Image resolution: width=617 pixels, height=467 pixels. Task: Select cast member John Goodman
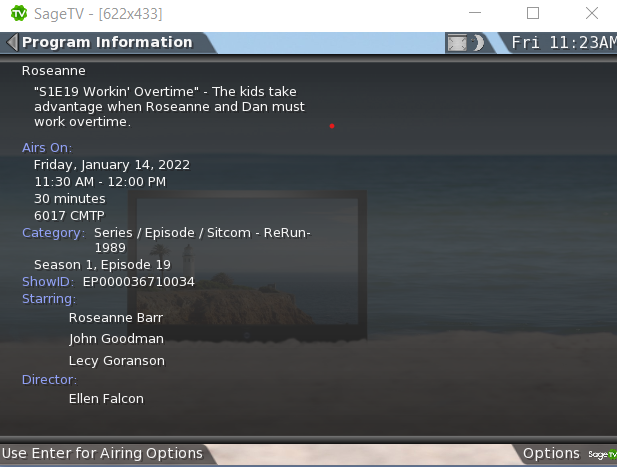tap(116, 339)
